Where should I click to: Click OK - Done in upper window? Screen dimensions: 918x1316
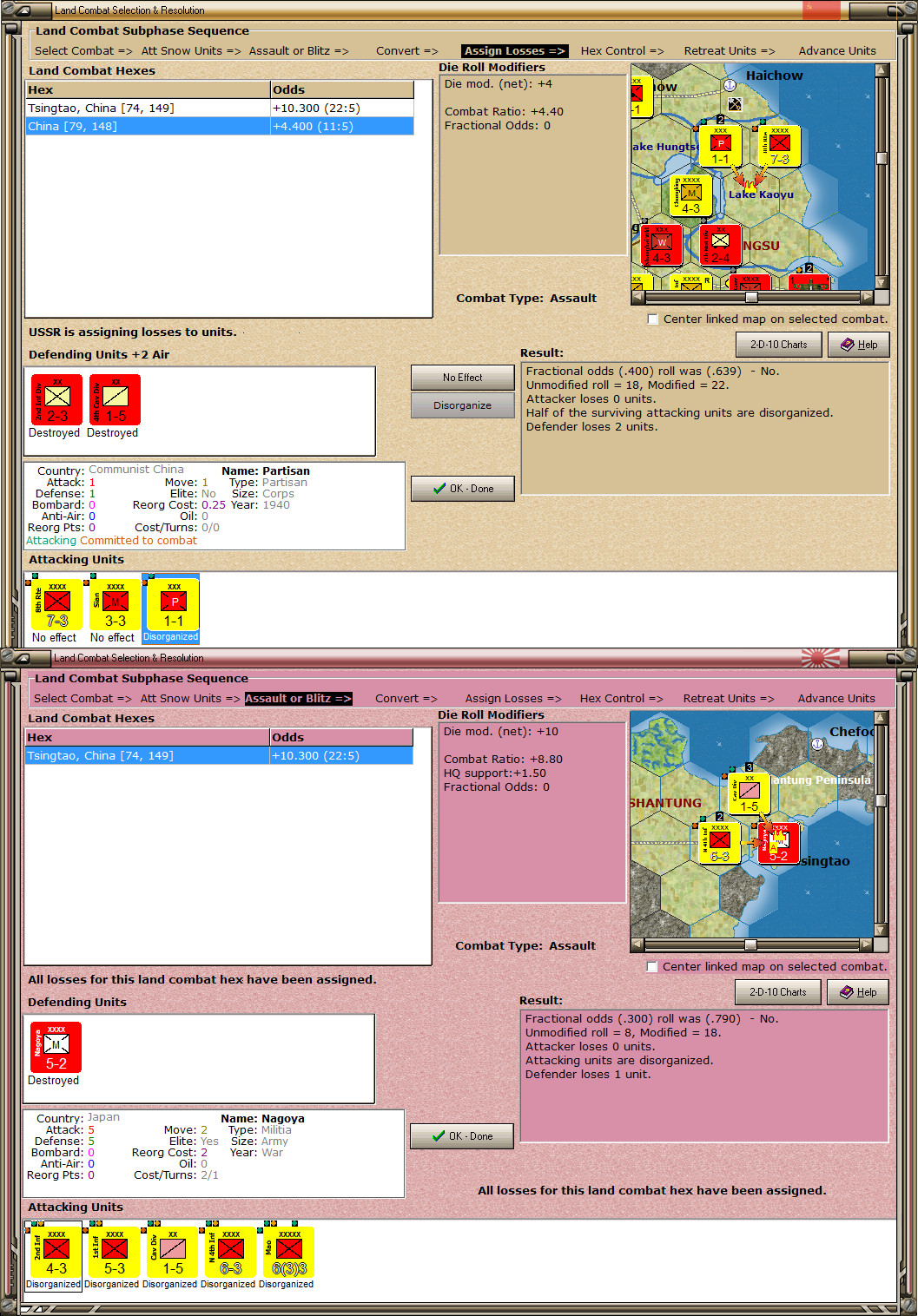462,489
